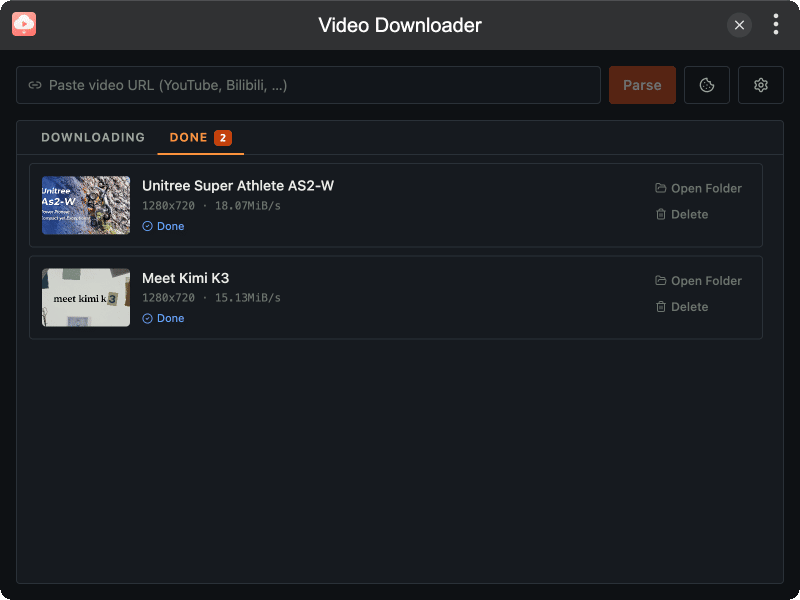Focus the Paste video URL input field
The height and width of the screenshot is (600, 800).
(x=308, y=85)
